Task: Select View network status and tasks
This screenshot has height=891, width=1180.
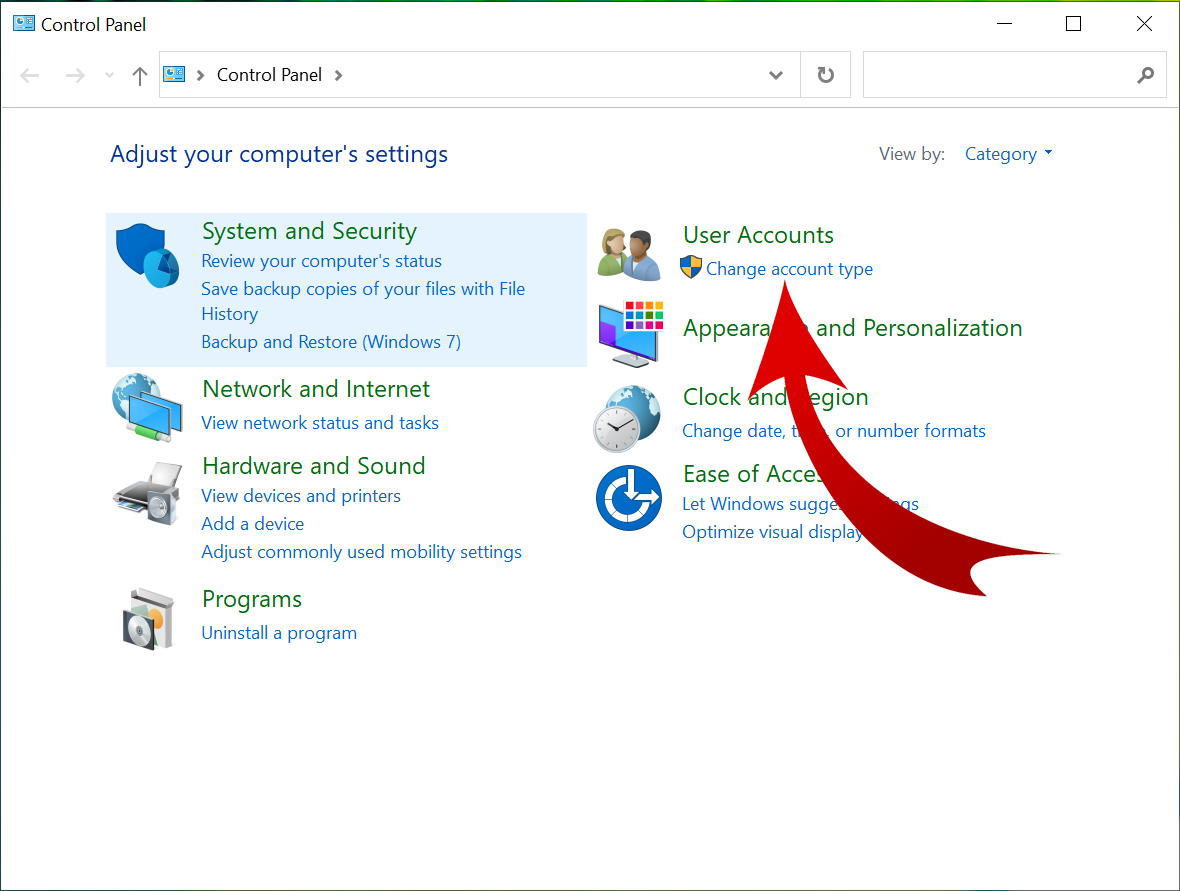Action: [x=320, y=423]
